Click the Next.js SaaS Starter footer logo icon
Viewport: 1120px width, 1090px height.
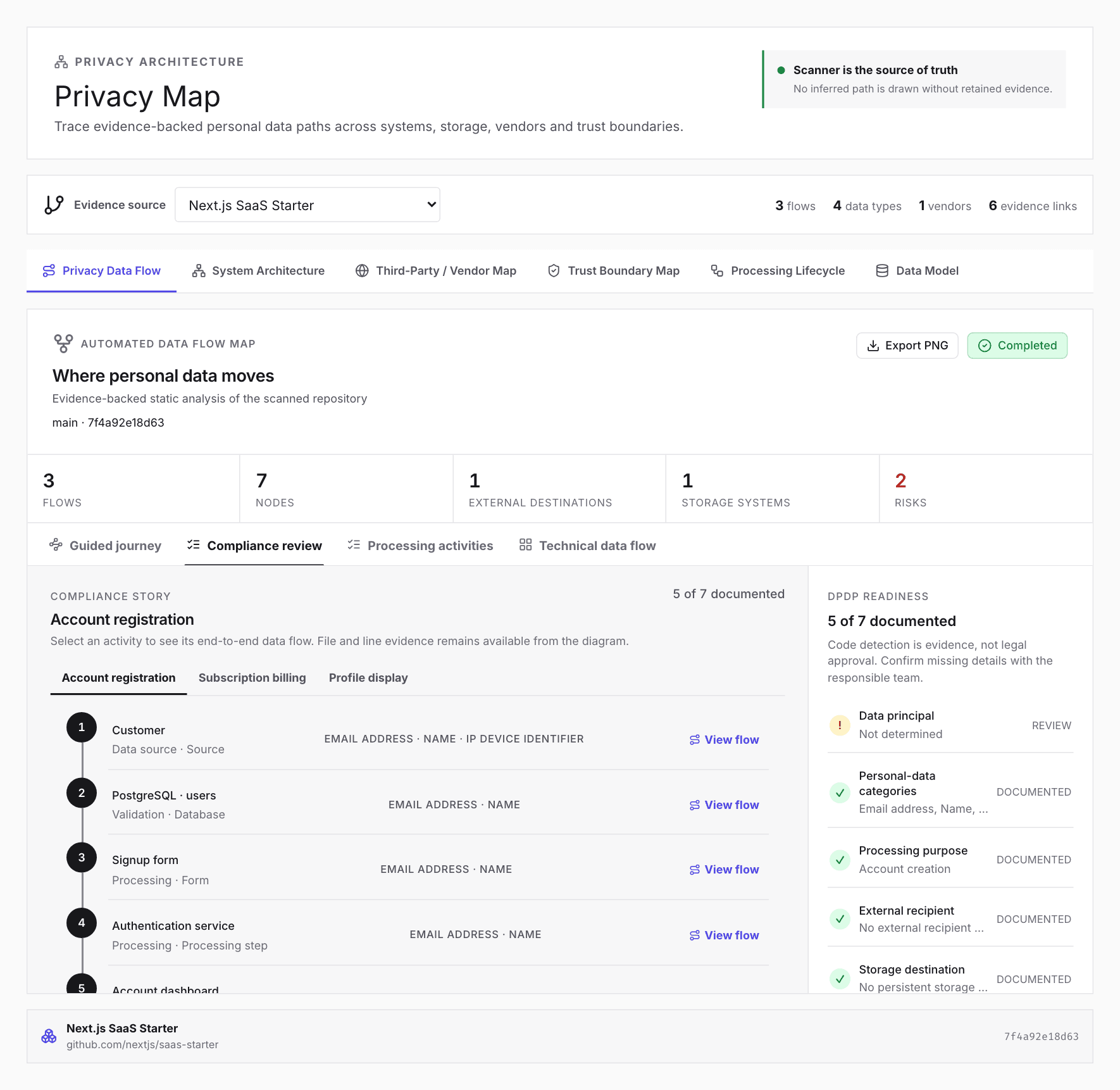coord(49,1036)
